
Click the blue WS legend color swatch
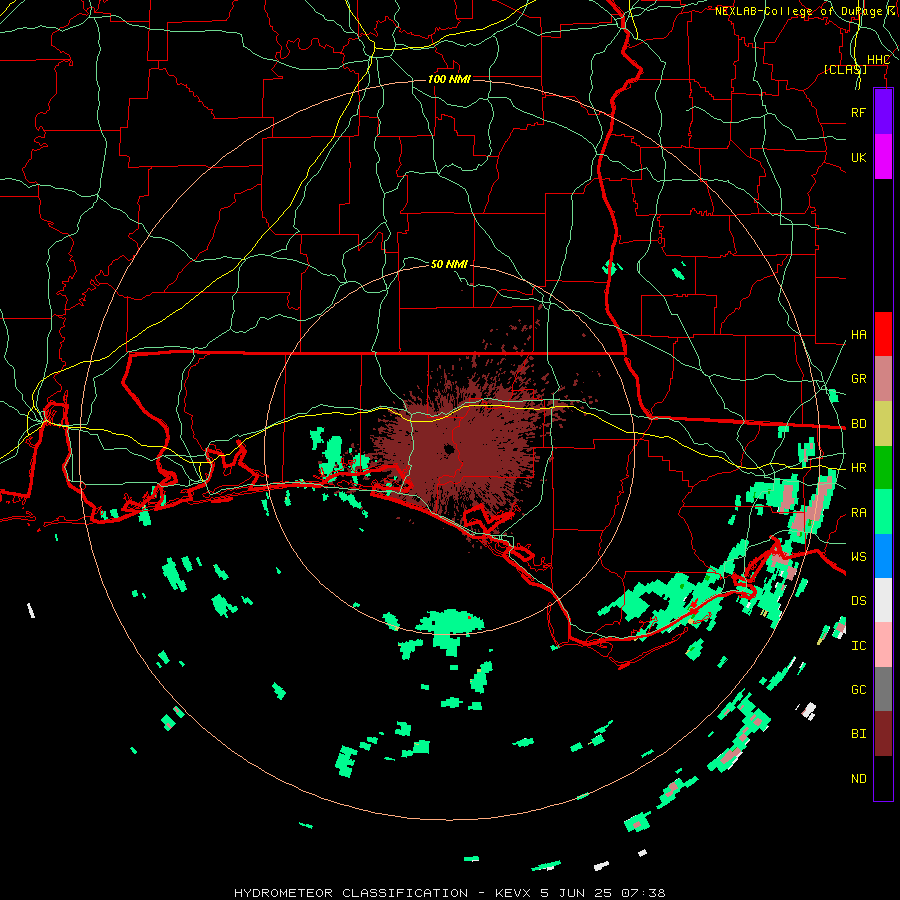tap(883, 556)
